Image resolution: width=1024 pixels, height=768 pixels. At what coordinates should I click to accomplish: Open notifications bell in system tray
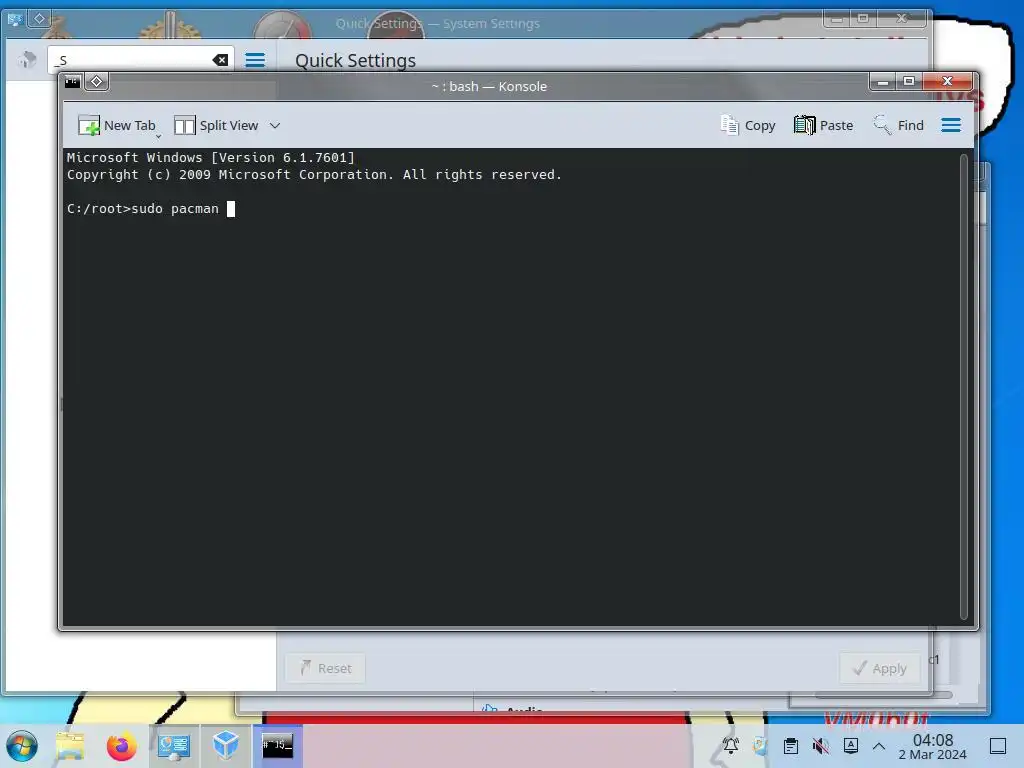731,745
